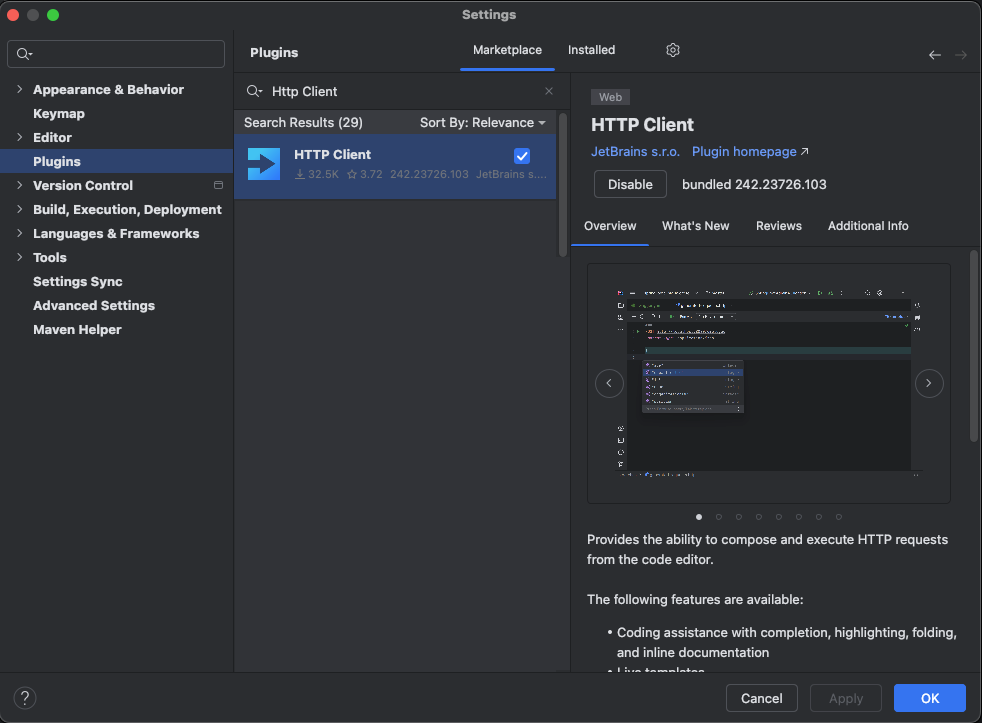Viewport: 982px width, 723px height.
Task: Show previous screenshot in carousel
Action: (609, 383)
